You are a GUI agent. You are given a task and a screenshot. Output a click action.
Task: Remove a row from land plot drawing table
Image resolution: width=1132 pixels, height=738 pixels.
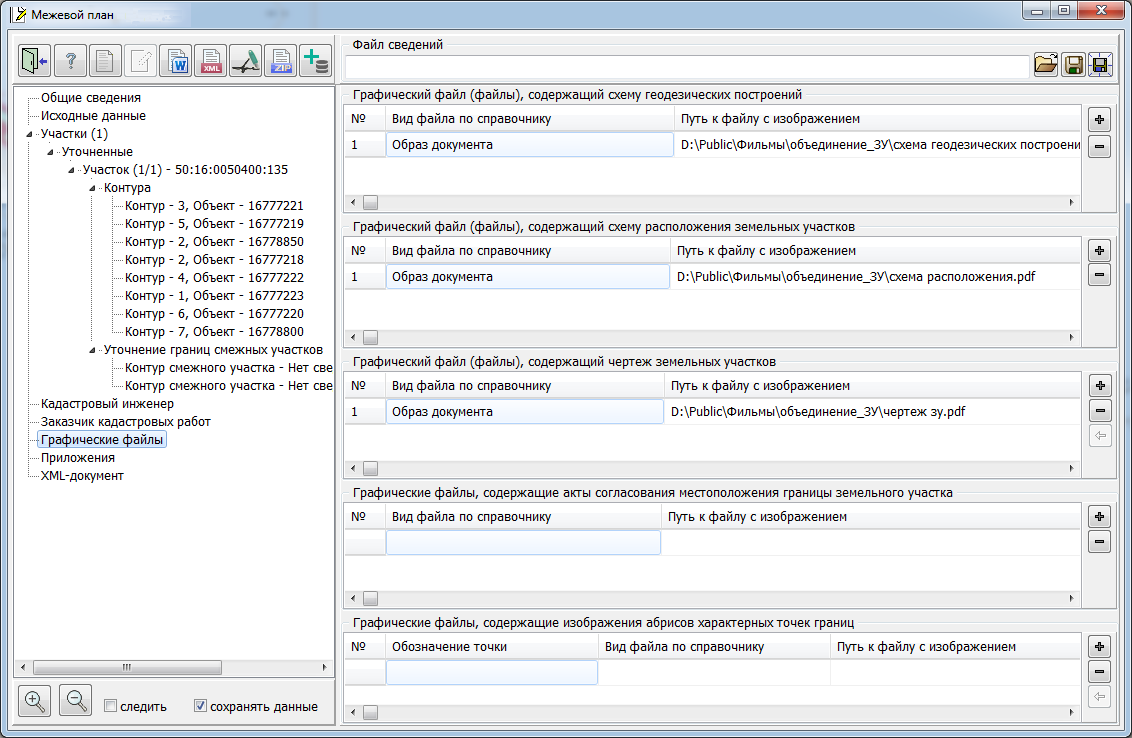tap(1099, 411)
